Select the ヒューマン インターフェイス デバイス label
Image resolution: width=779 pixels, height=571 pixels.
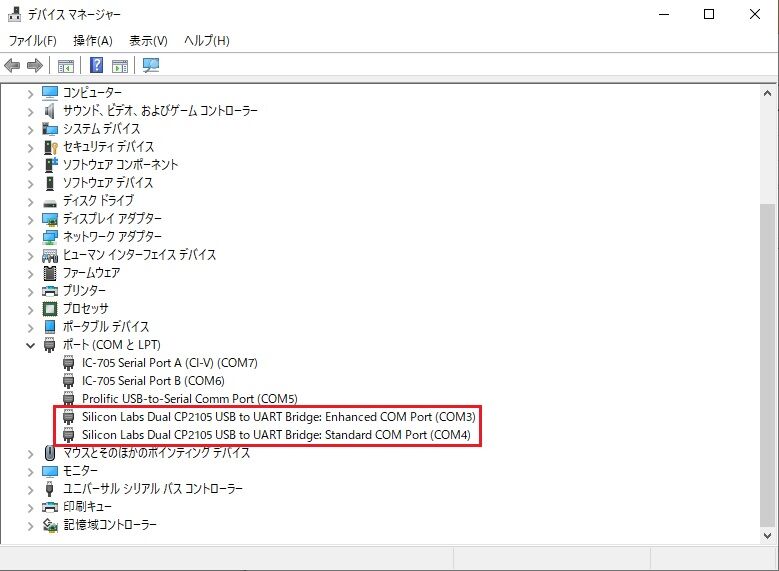[139, 255]
